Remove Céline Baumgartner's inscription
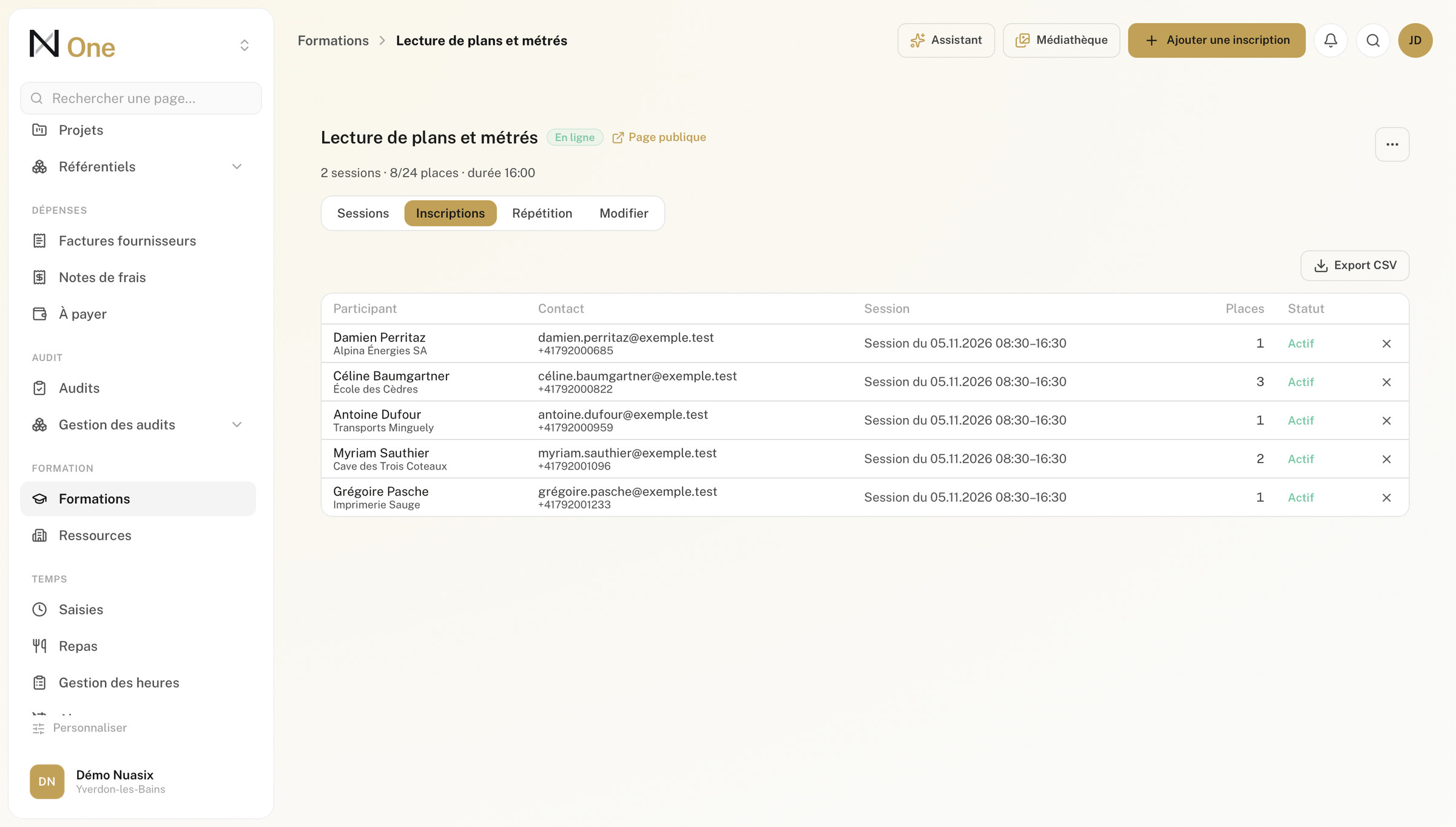 (1386, 382)
